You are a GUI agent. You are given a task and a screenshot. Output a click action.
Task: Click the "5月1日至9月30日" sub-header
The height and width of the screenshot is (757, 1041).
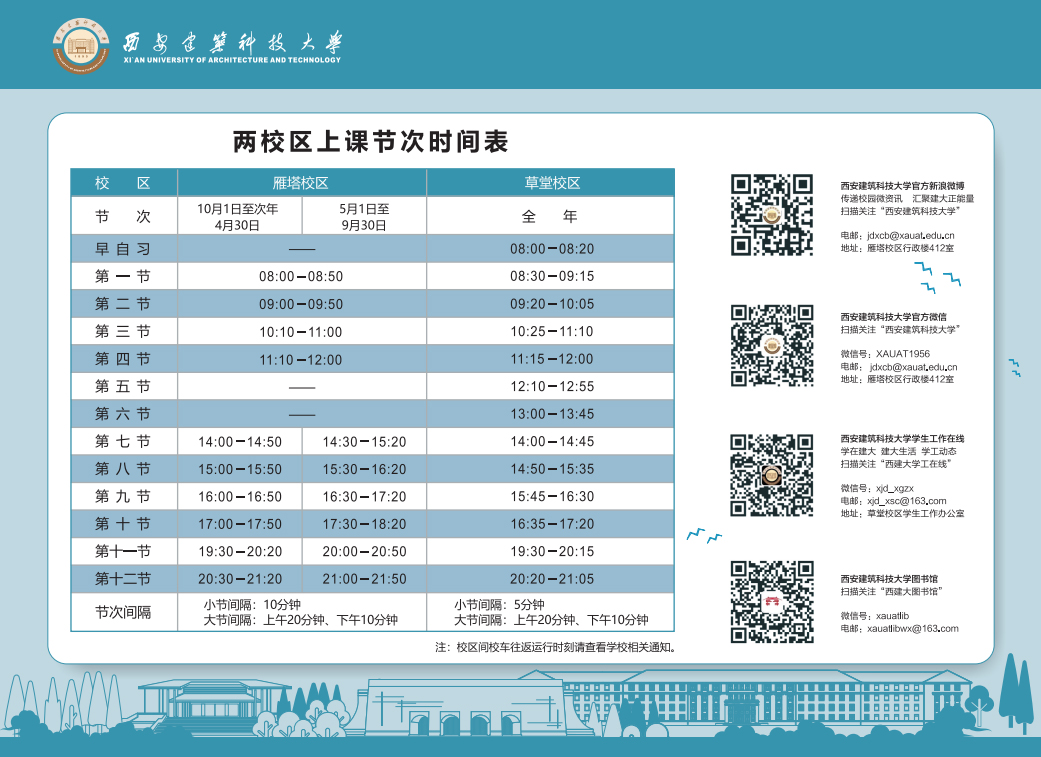coord(364,217)
